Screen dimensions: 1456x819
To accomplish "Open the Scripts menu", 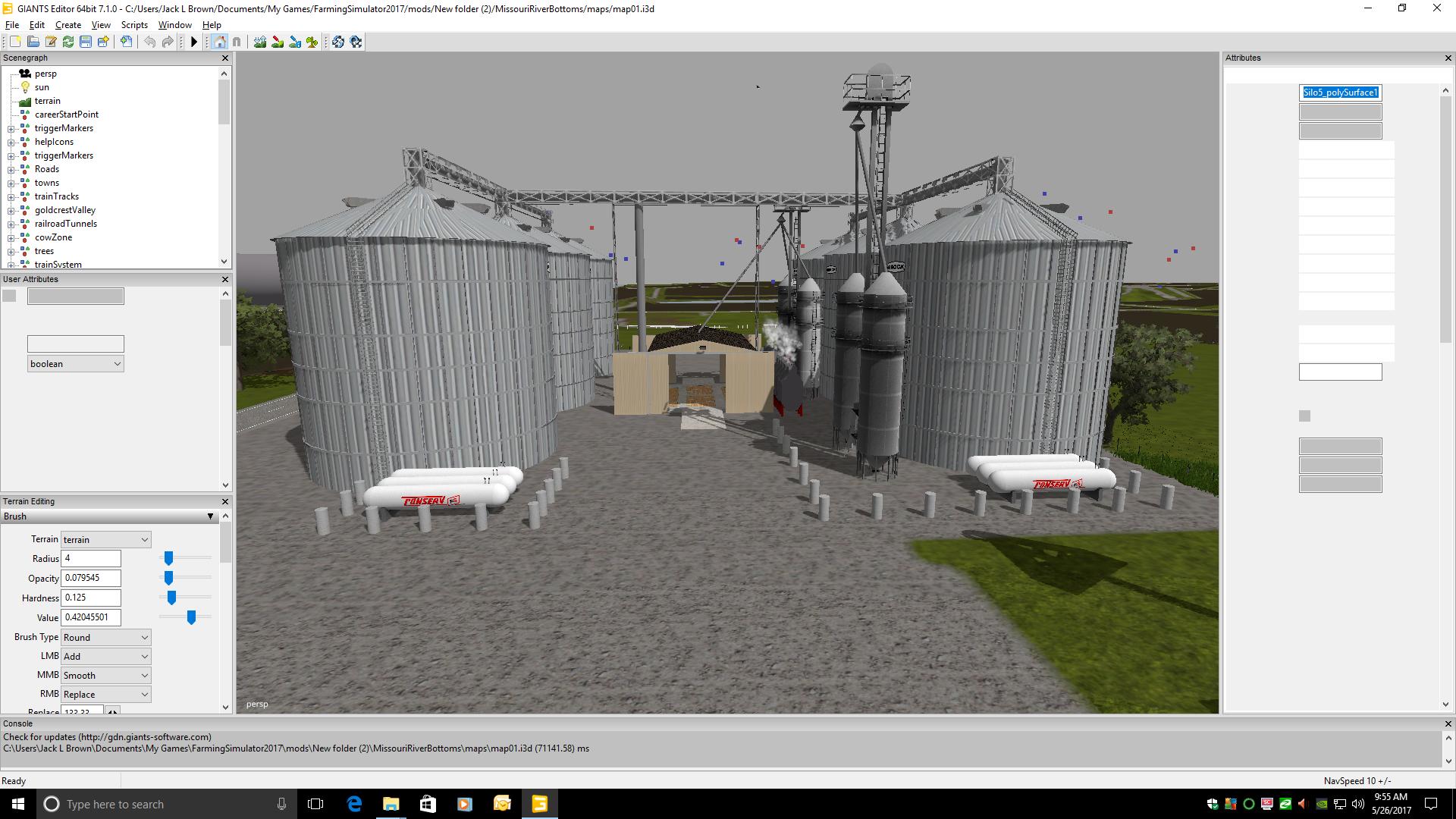I will click(134, 25).
